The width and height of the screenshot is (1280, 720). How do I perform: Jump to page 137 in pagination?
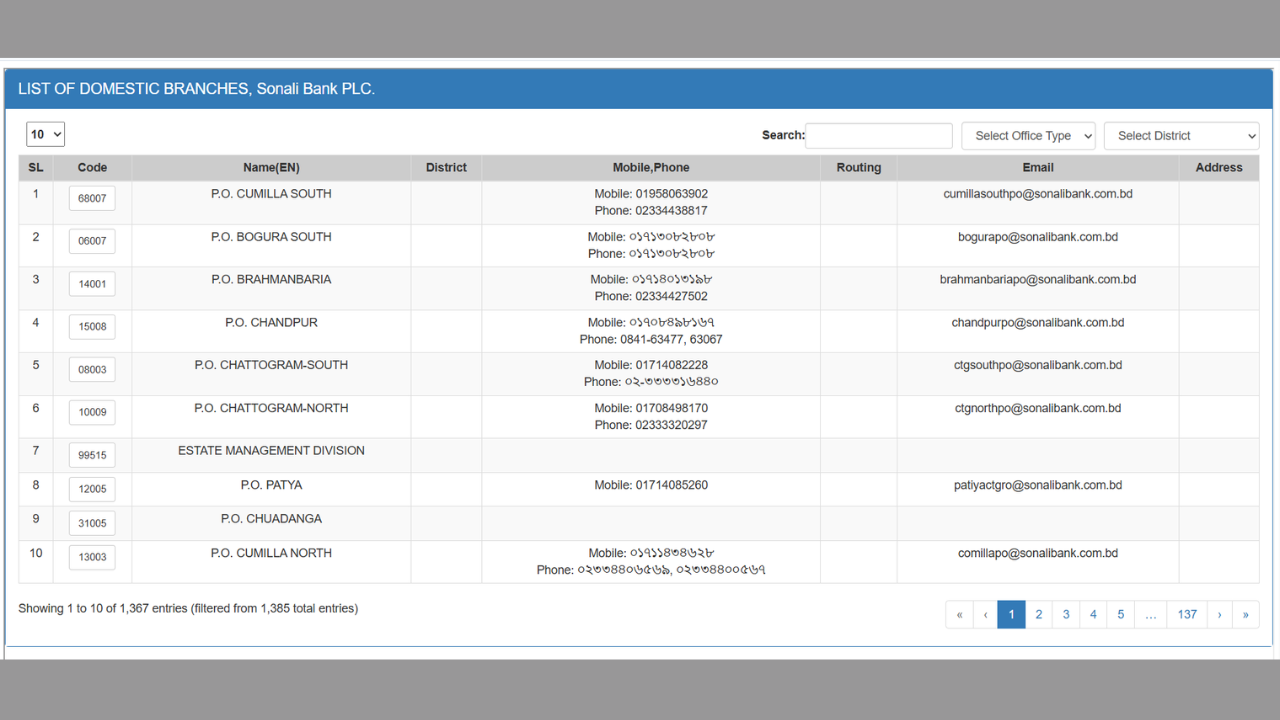coord(1187,614)
